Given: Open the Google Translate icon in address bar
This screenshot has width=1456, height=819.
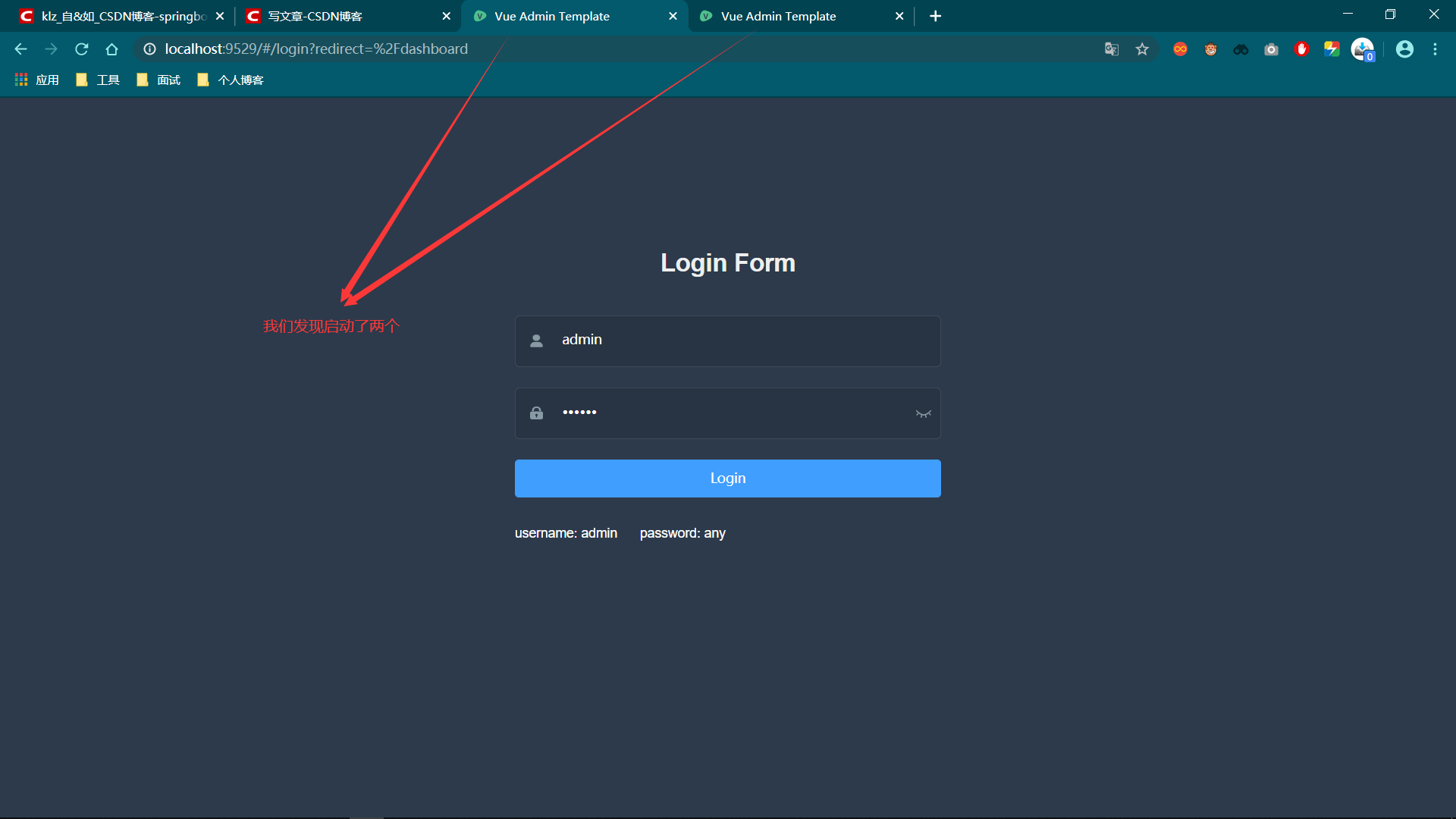Looking at the screenshot, I should tap(1111, 49).
